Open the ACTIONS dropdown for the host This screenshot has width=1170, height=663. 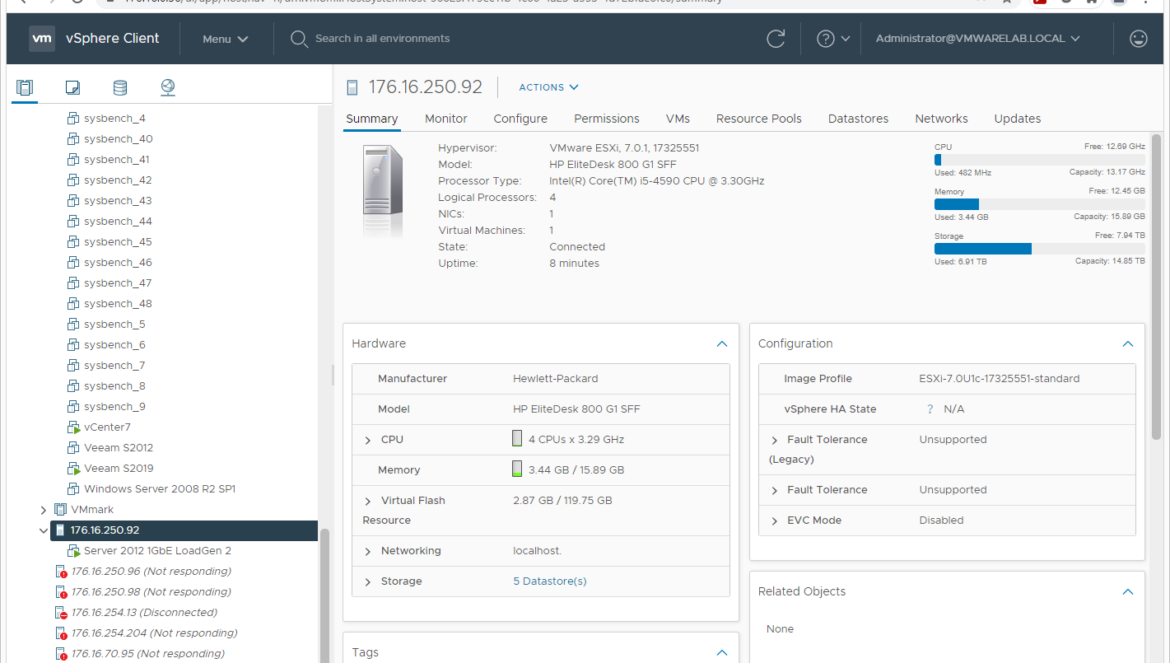click(548, 87)
